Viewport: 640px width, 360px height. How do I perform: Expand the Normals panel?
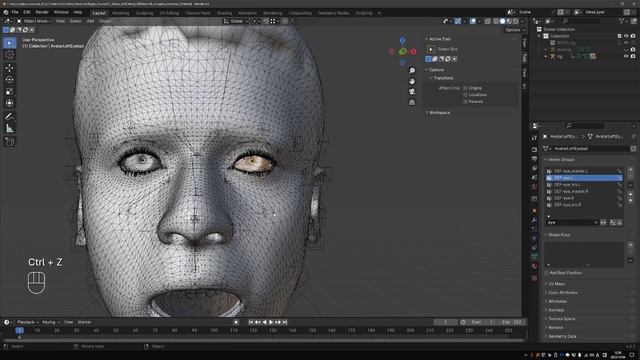tap(555, 310)
